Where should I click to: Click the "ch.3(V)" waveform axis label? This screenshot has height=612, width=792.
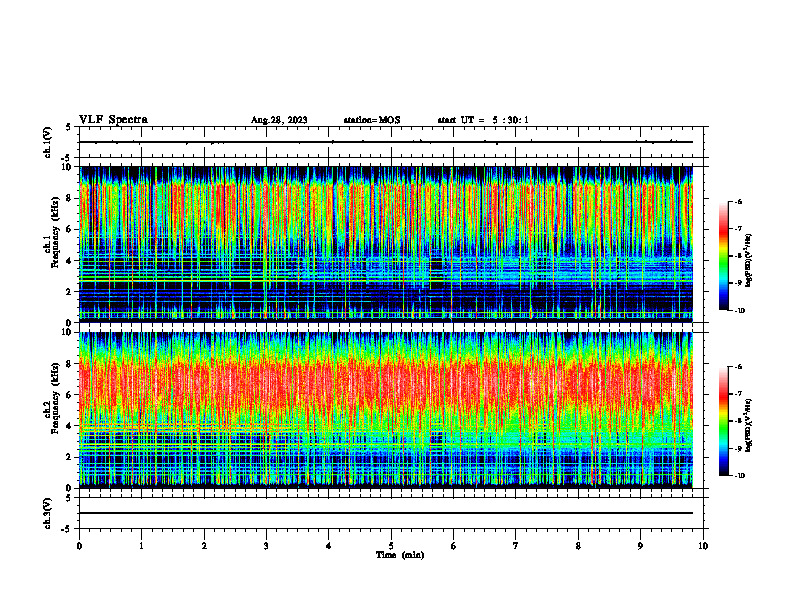[x=47, y=513]
